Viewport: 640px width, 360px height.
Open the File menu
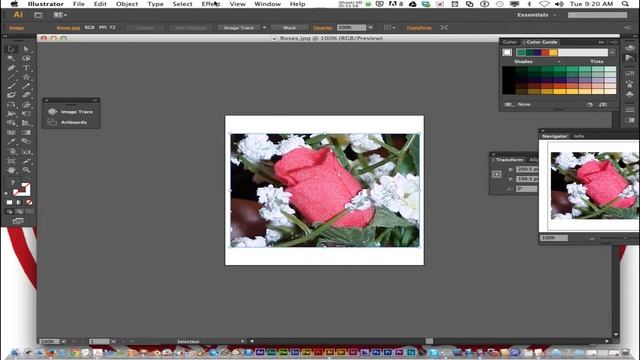coord(79,4)
